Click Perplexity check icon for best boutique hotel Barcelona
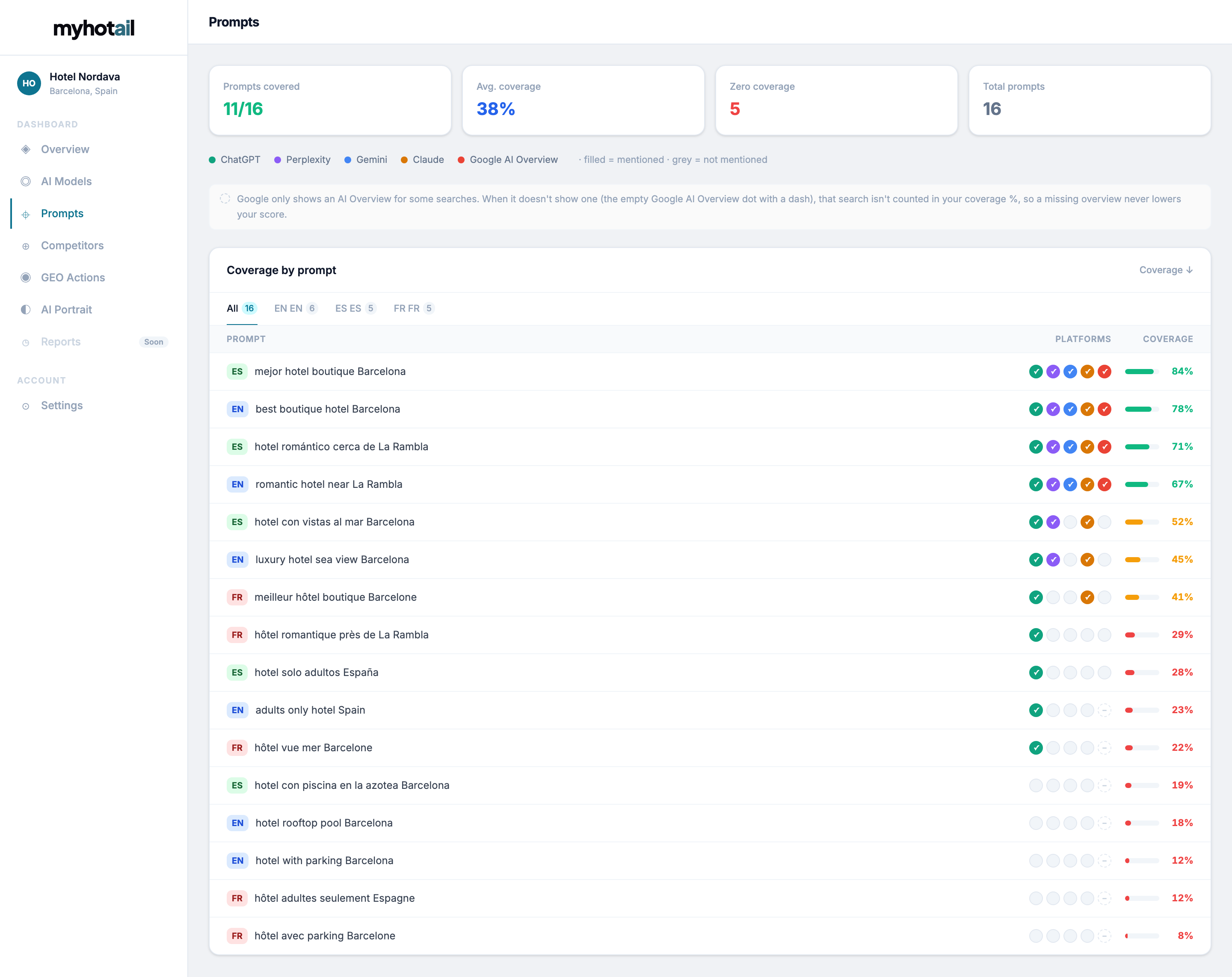Screen dimensions: 1232x977 1053,410
